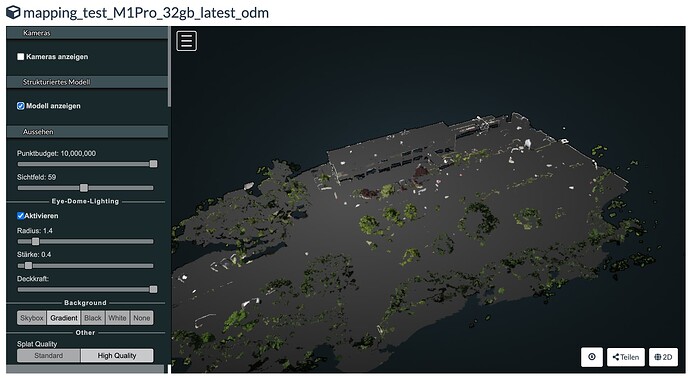The image size is (690, 378).
Task: Click the building in the 3D model
Action: [x=392, y=152]
